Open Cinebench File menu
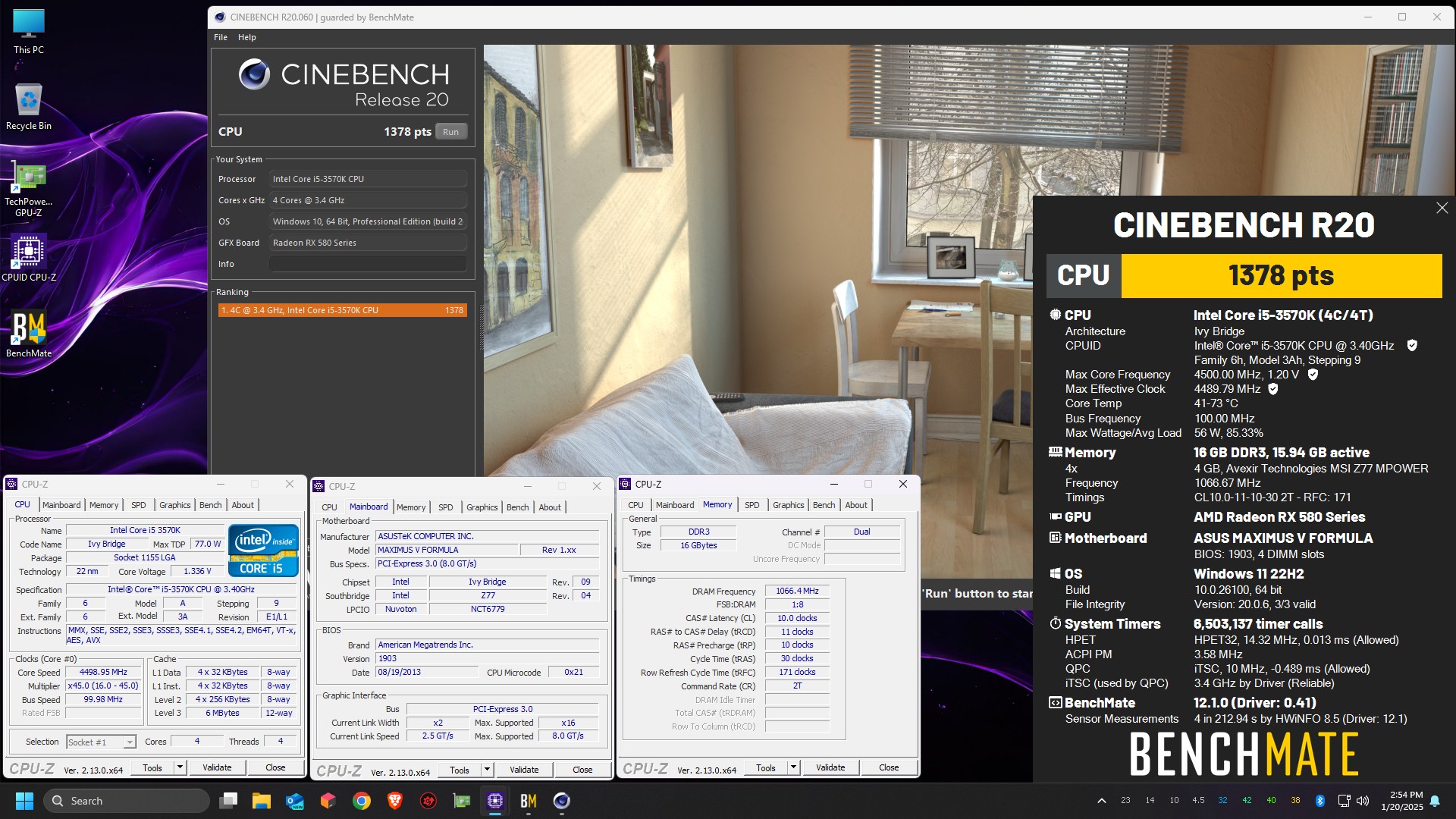The width and height of the screenshot is (1456, 819). coord(221,37)
